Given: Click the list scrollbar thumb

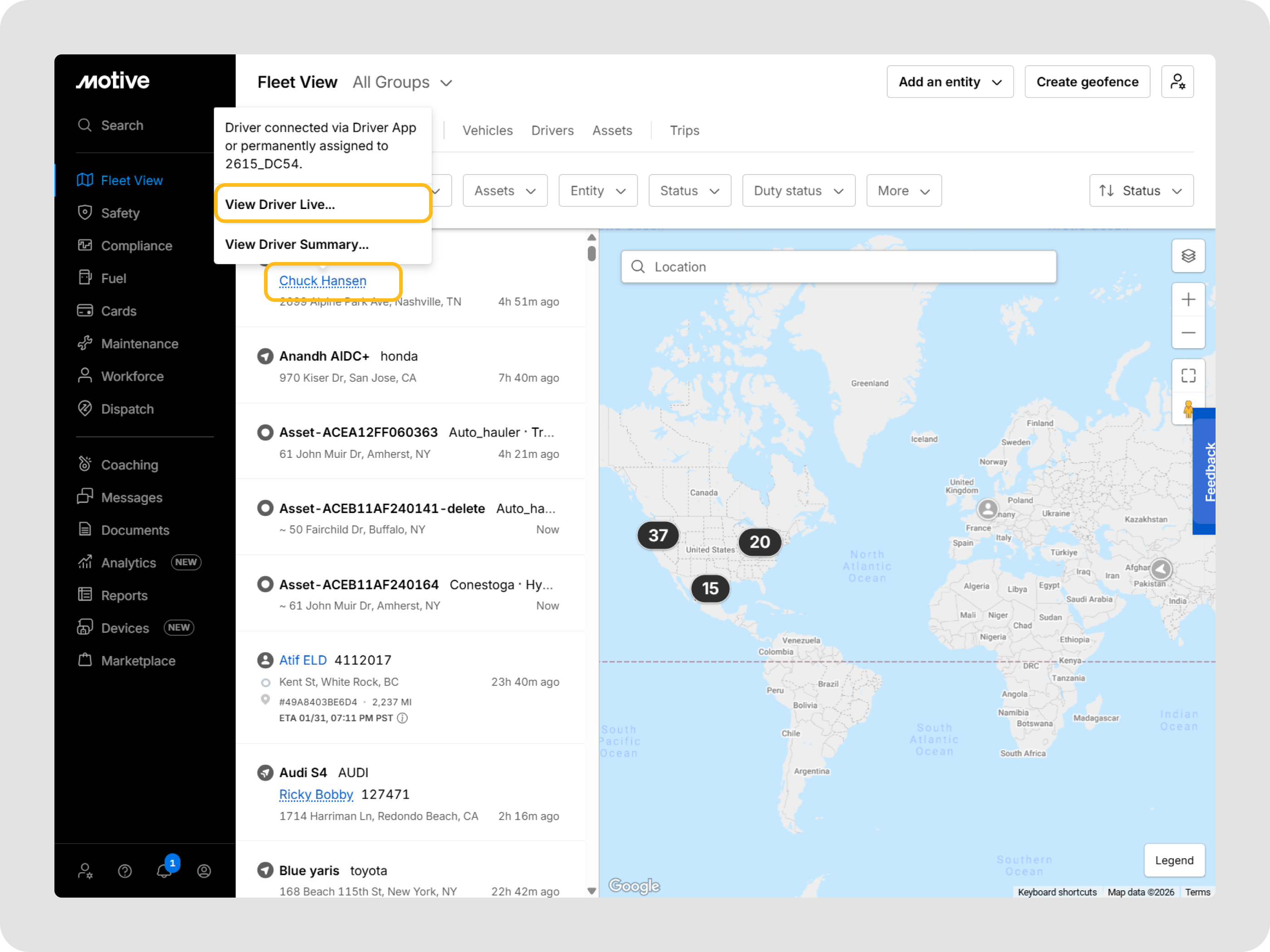Looking at the screenshot, I should pos(591,253).
